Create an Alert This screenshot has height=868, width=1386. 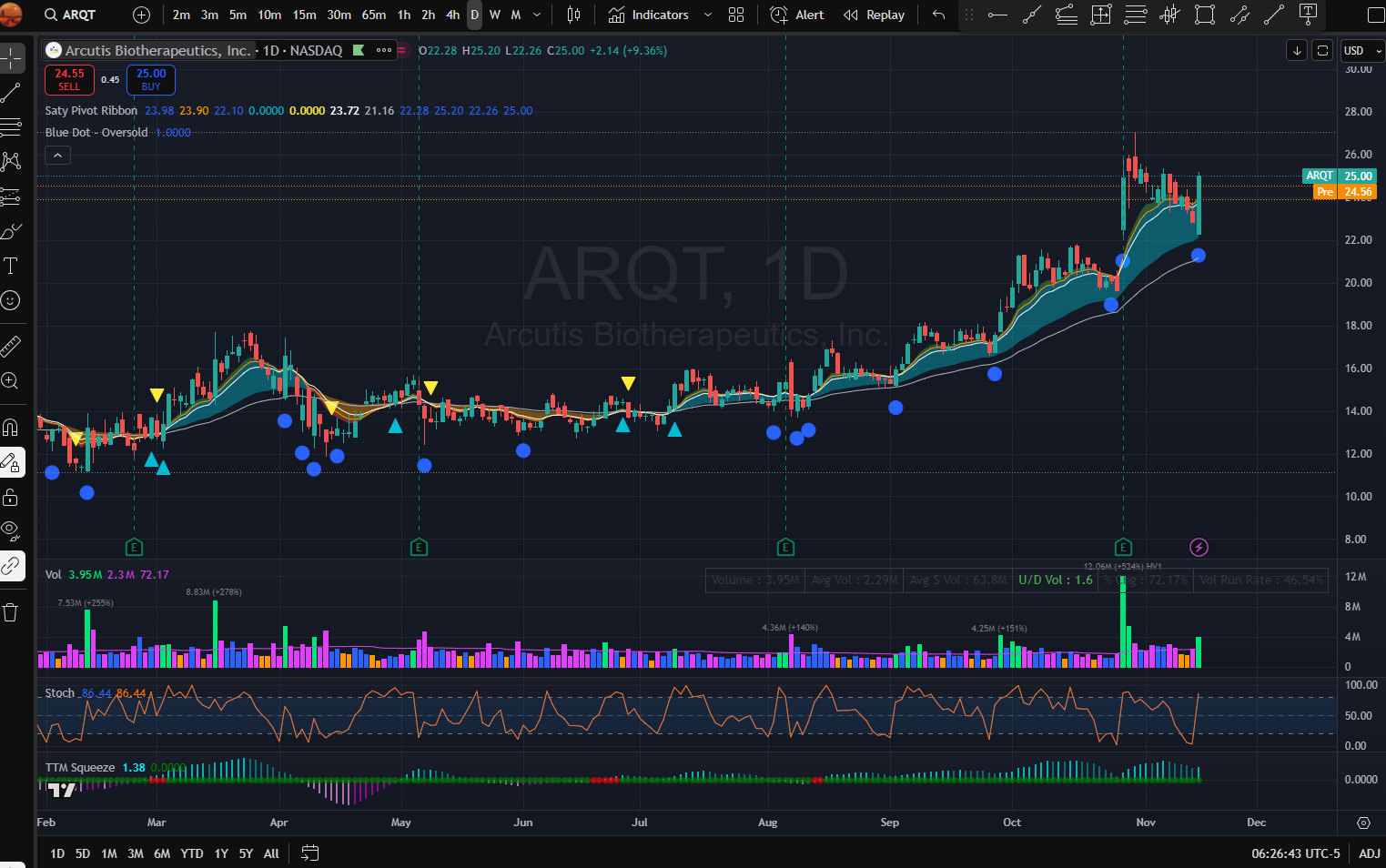click(x=797, y=15)
